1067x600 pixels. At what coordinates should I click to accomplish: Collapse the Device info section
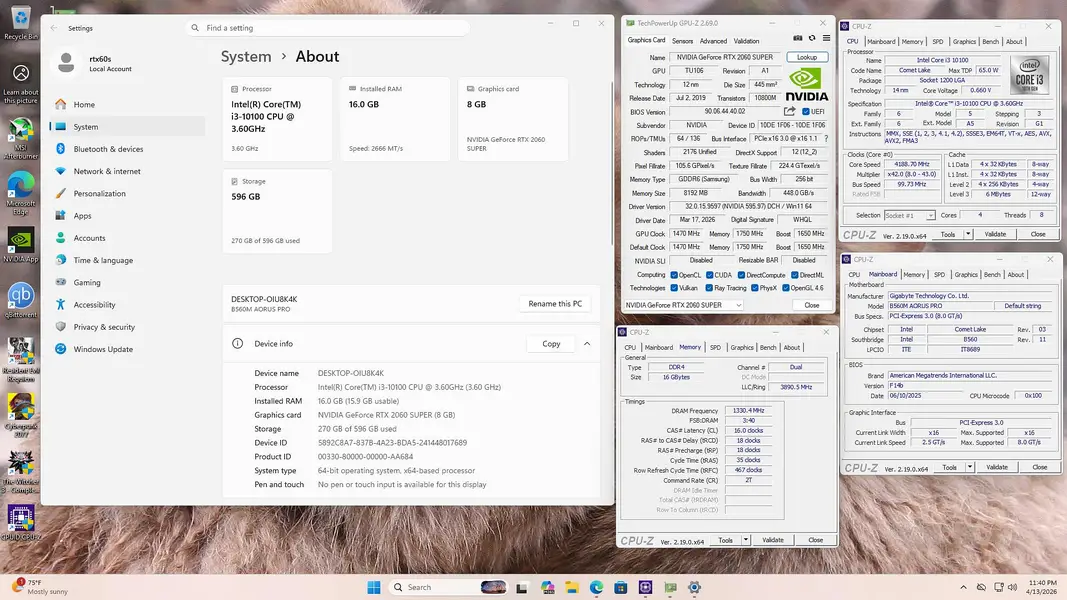(587, 344)
